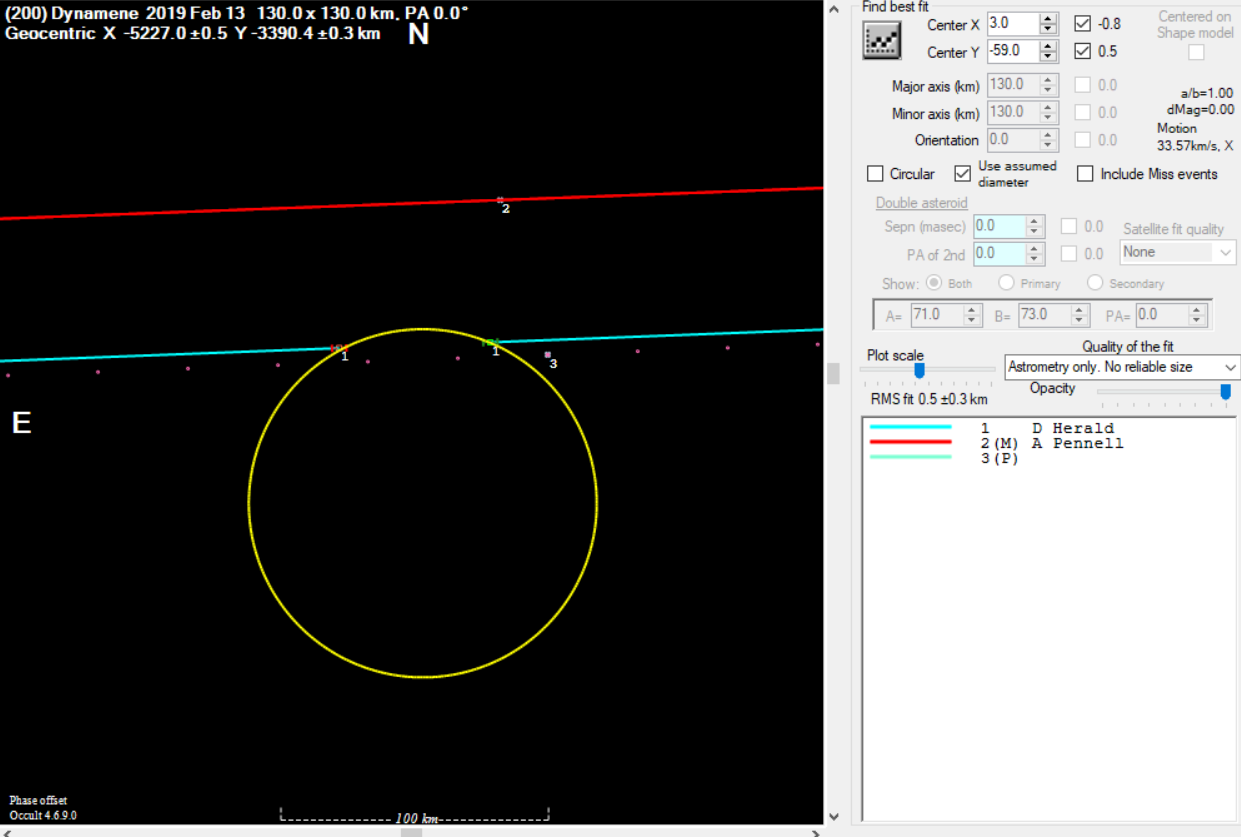Click the A= value field
The width and height of the screenshot is (1241, 837).
coord(937,315)
